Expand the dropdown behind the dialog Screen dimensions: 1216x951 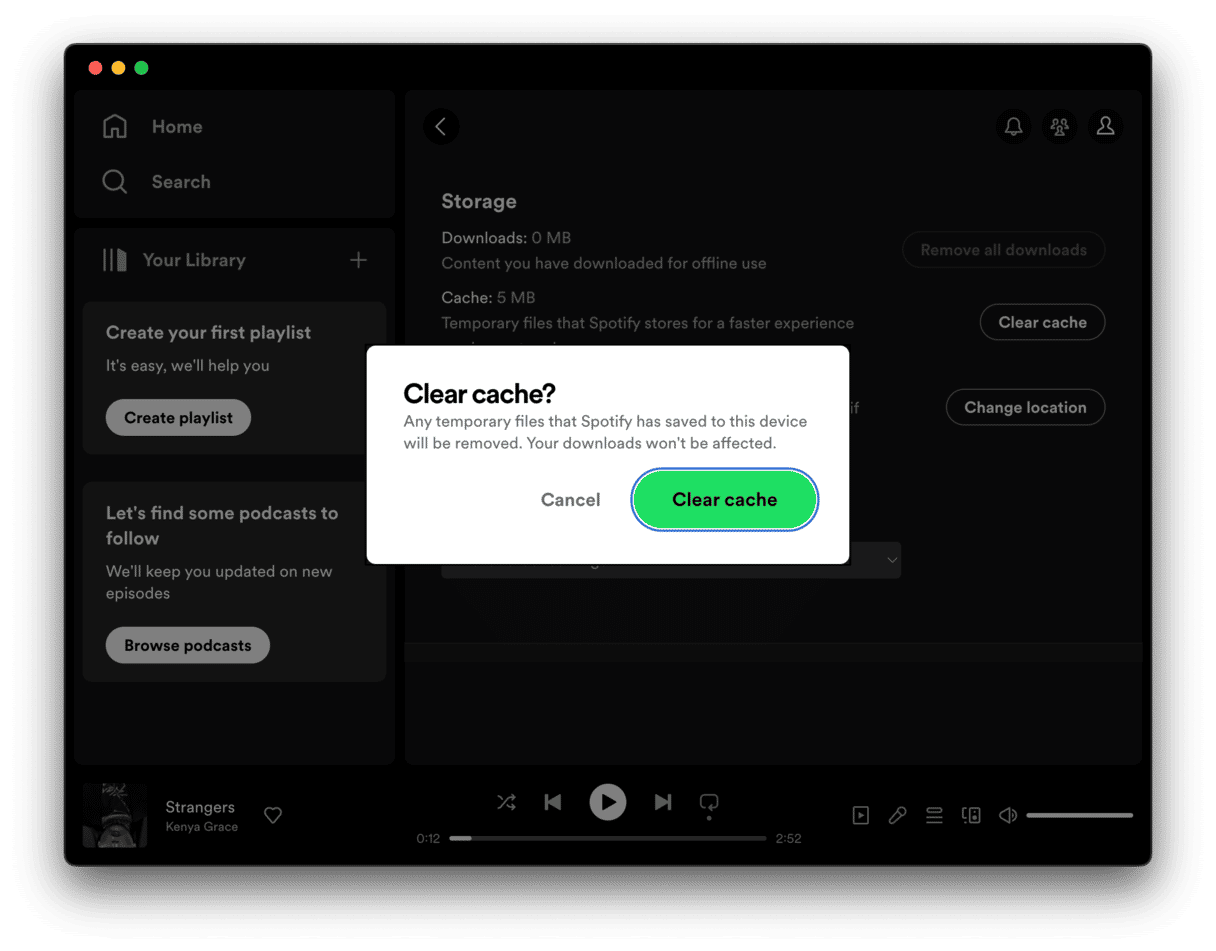[891, 561]
